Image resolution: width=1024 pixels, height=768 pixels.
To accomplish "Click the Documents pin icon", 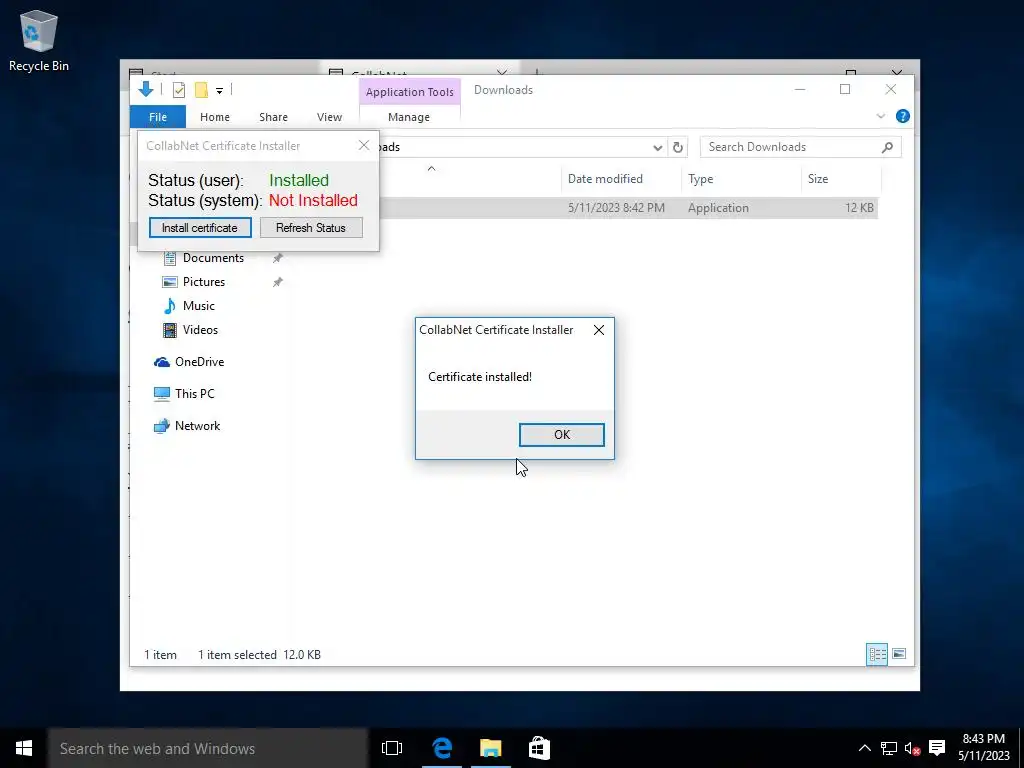I will pyautogui.click(x=278, y=258).
